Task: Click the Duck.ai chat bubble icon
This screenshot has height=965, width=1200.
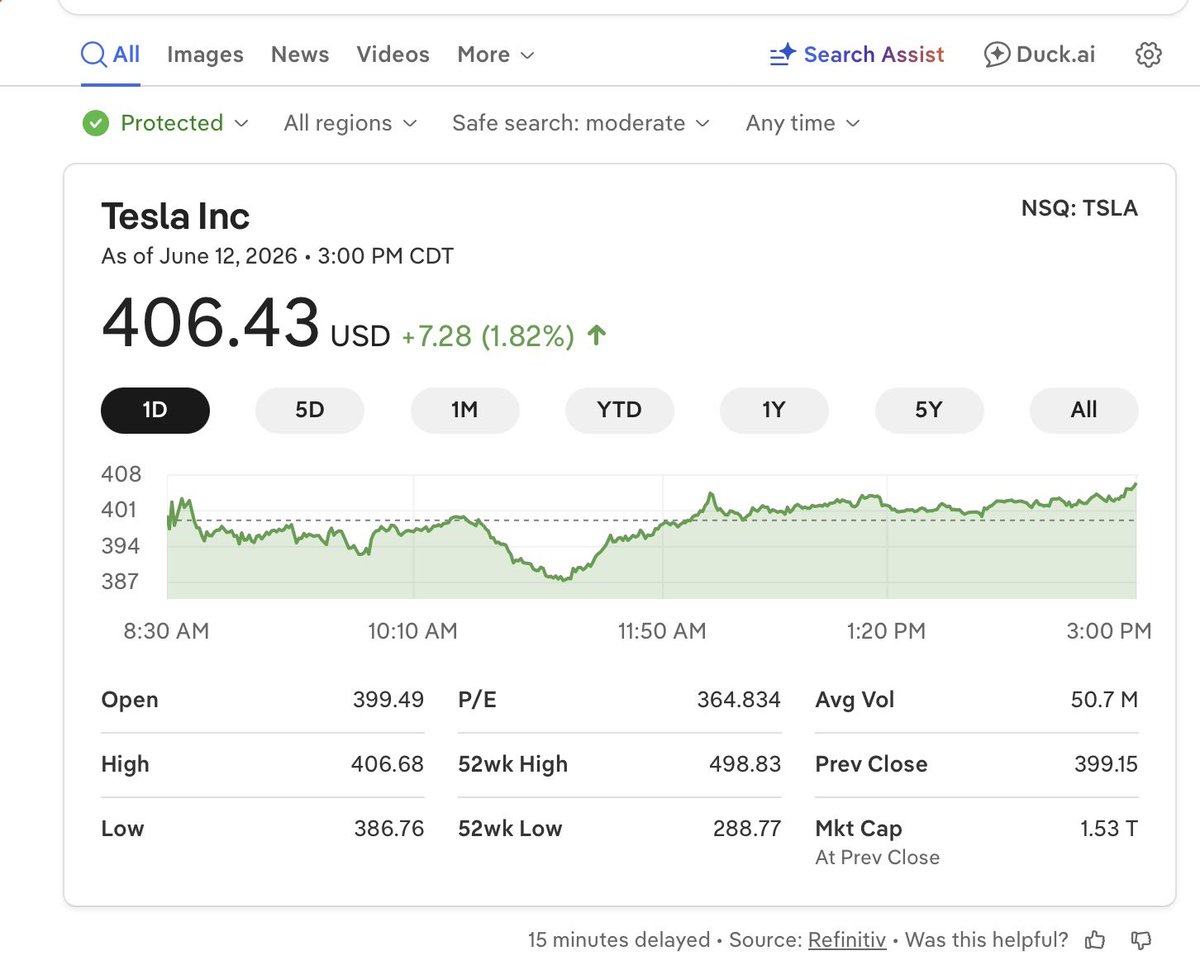Action: pos(996,55)
